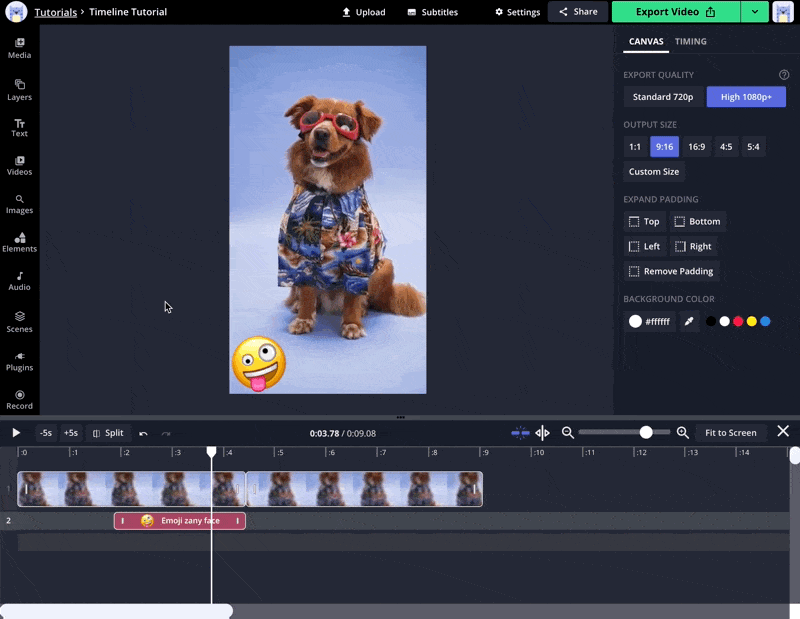Viewport: 800px width, 619px height.
Task: Open the background color hex picker
Action: [x=649, y=322]
